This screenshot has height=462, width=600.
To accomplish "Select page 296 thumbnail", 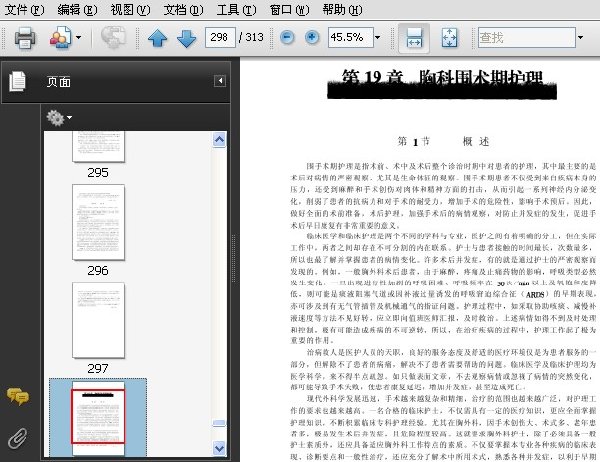I will 98,222.
